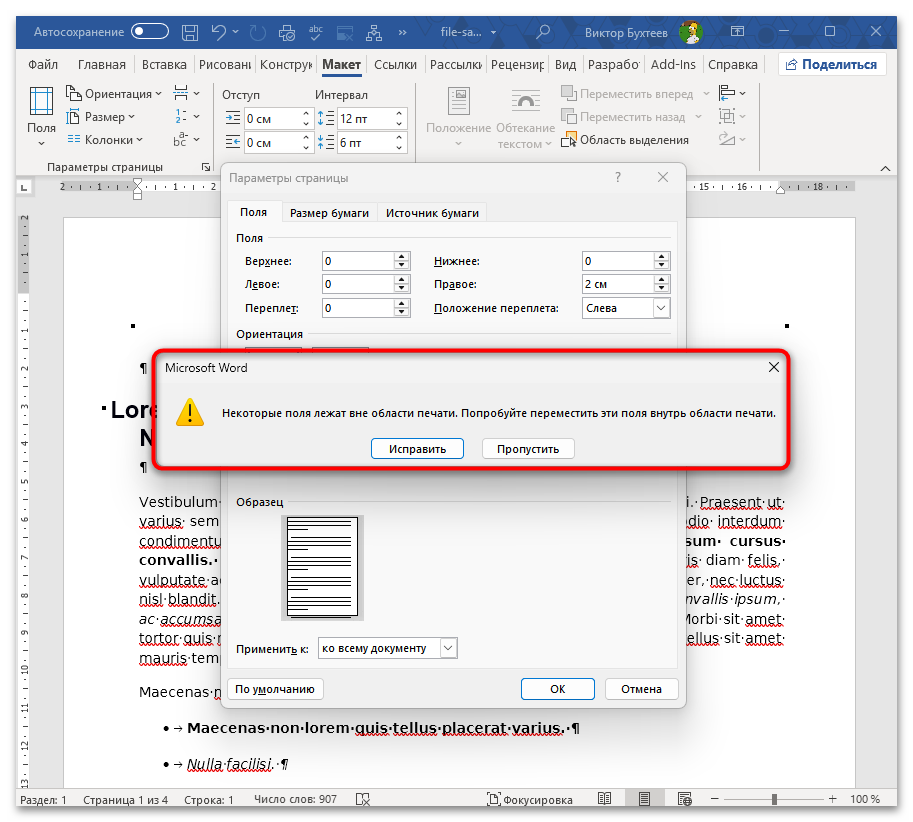Click the Undo arrow icon
913x822 pixels.
(218, 32)
